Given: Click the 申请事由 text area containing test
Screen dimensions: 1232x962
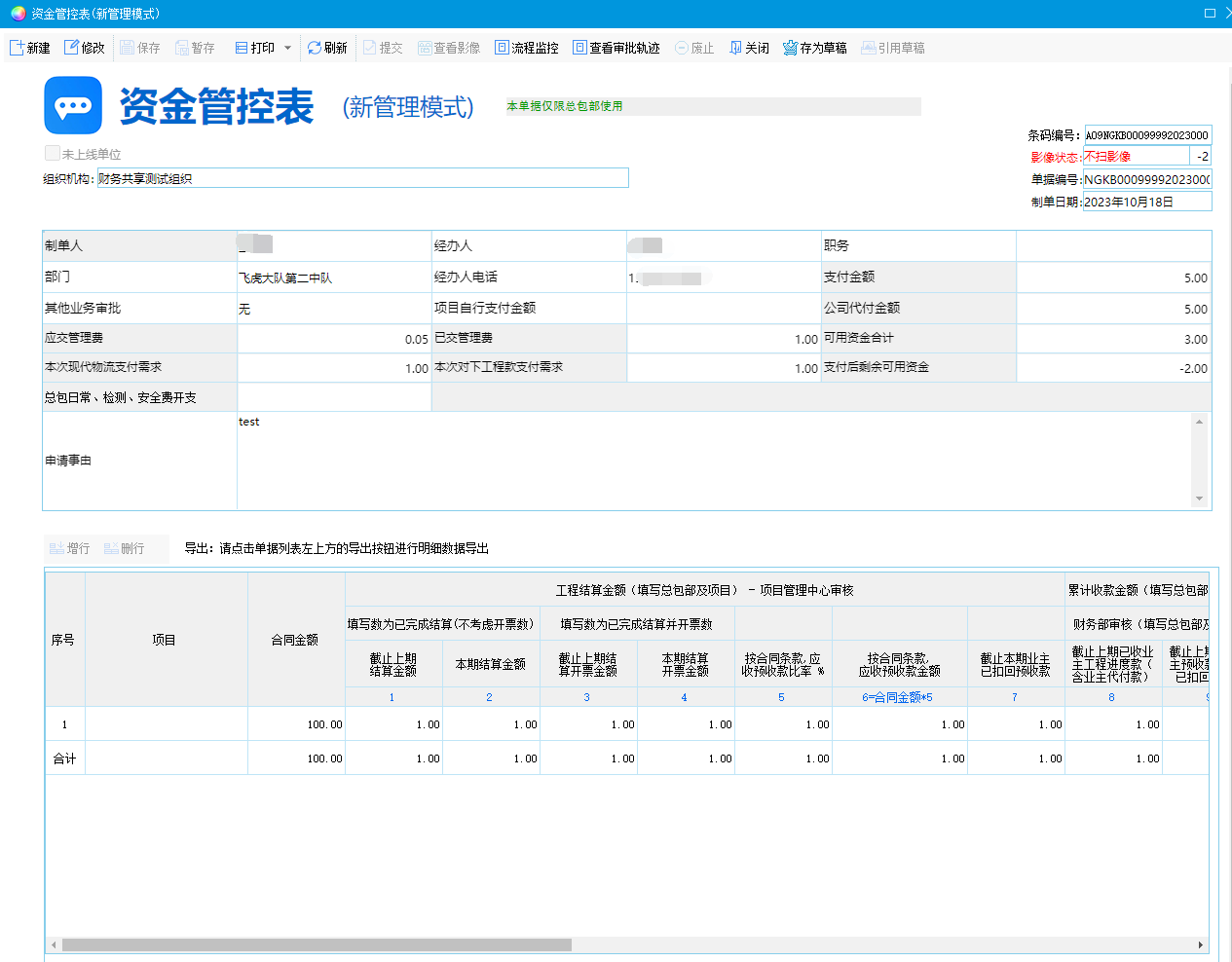Looking at the screenshot, I should (711, 460).
